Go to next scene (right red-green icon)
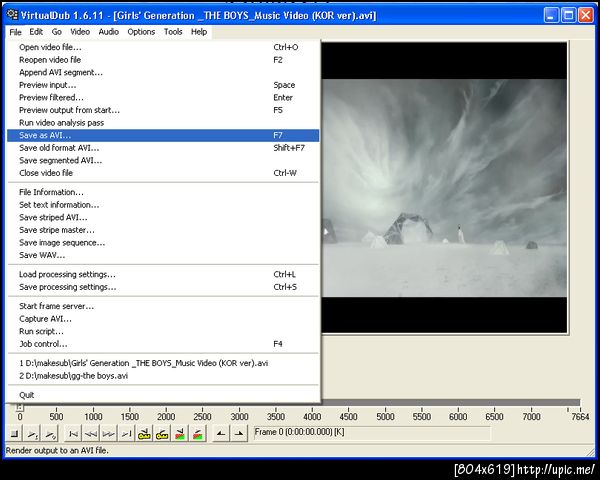600x480 pixels. click(x=198, y=434)
